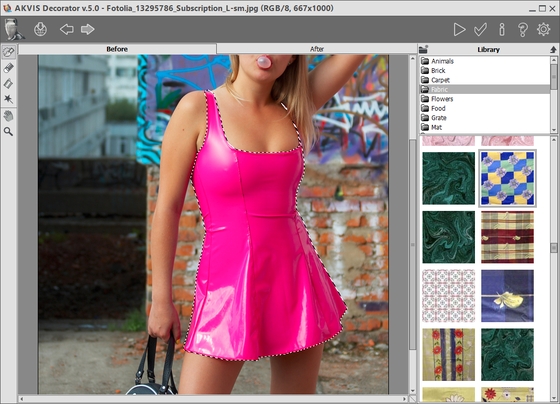The height and width of the screenshot is (404, 560).
Task: Select the Hand pan tool
Action: (x=9, y=116)
